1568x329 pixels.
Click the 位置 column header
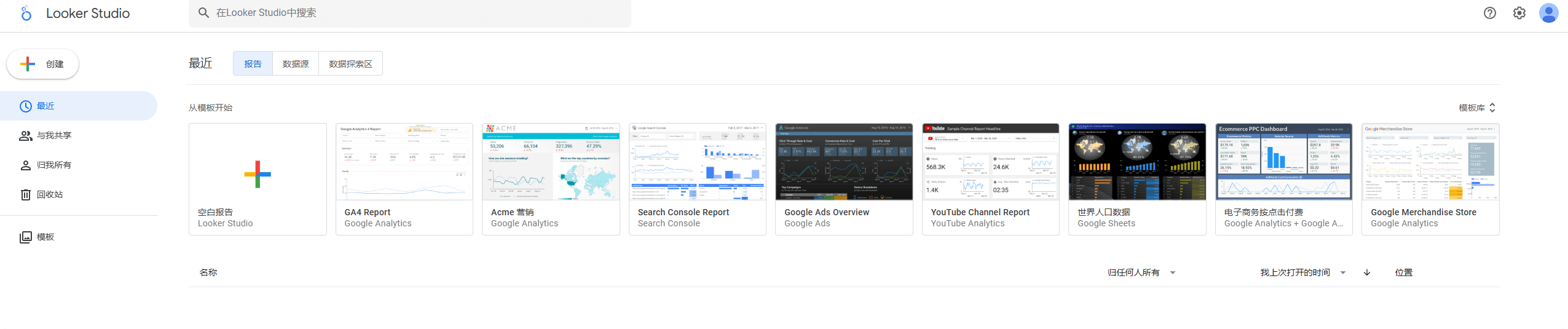click(x=1404, y=272)
